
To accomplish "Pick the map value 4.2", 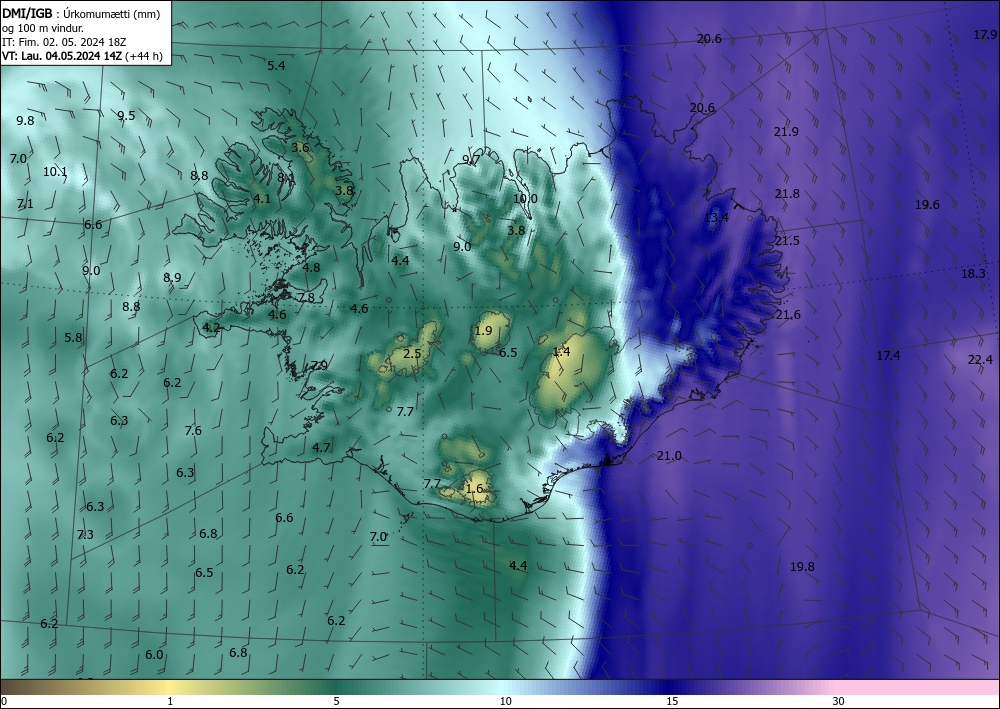I will 211,328.
